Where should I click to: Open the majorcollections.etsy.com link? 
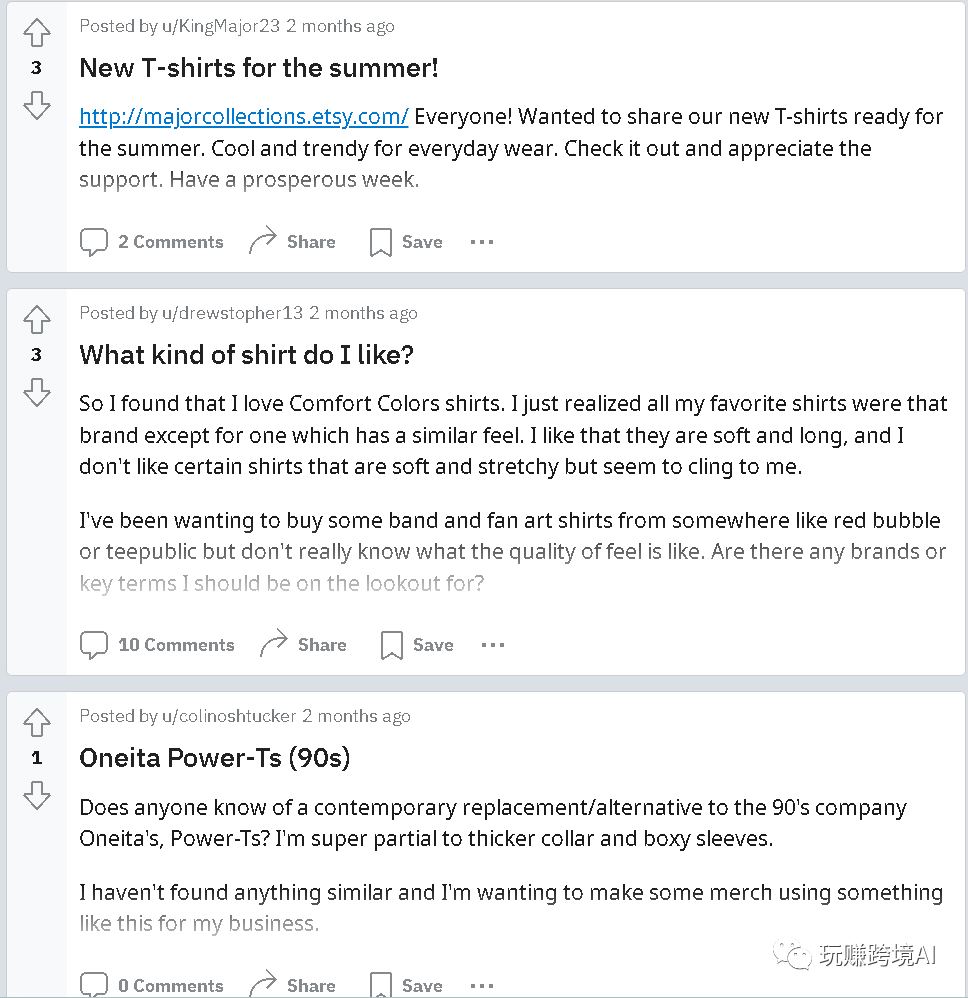243,116
